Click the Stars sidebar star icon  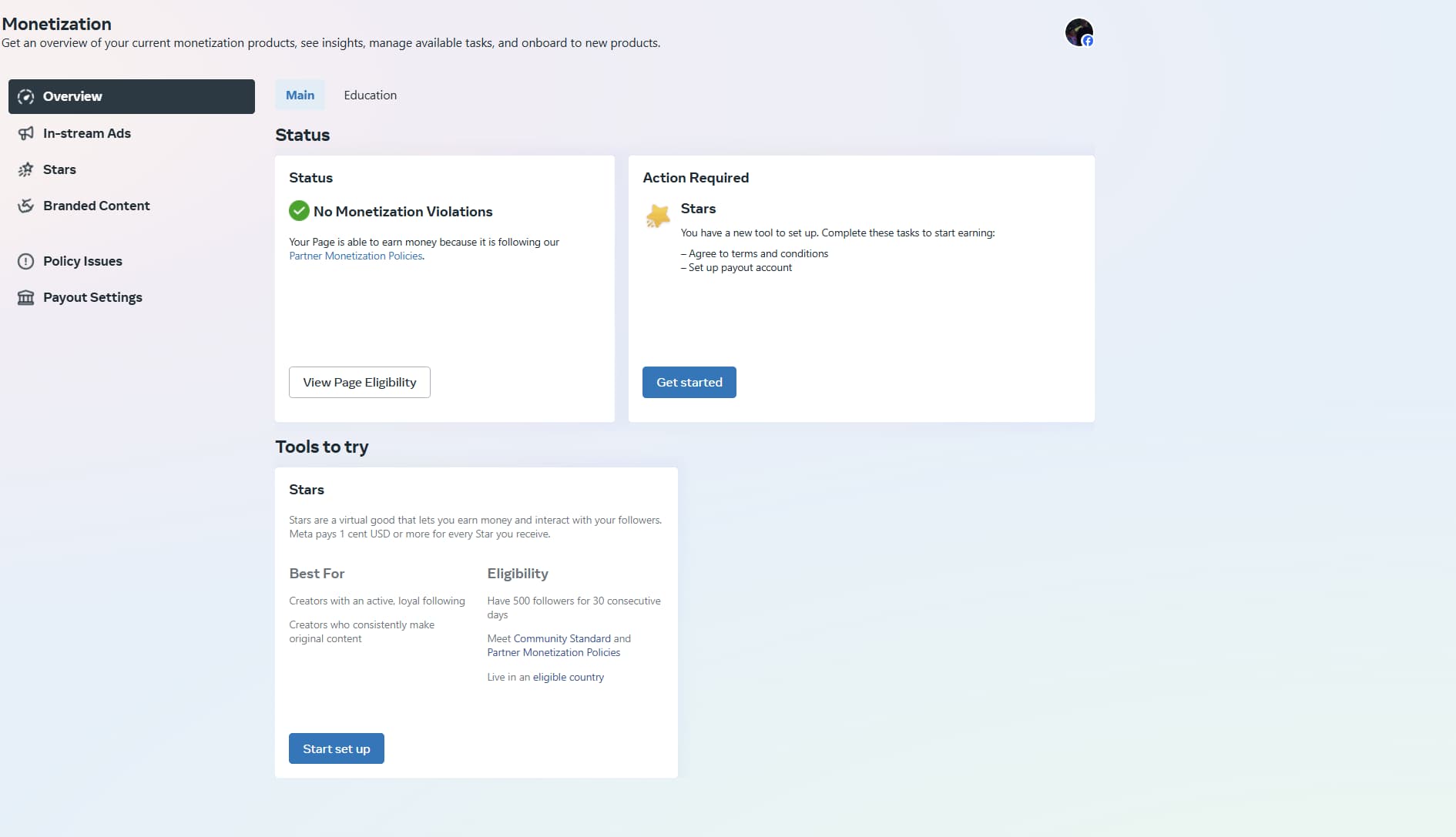[25, 169]
